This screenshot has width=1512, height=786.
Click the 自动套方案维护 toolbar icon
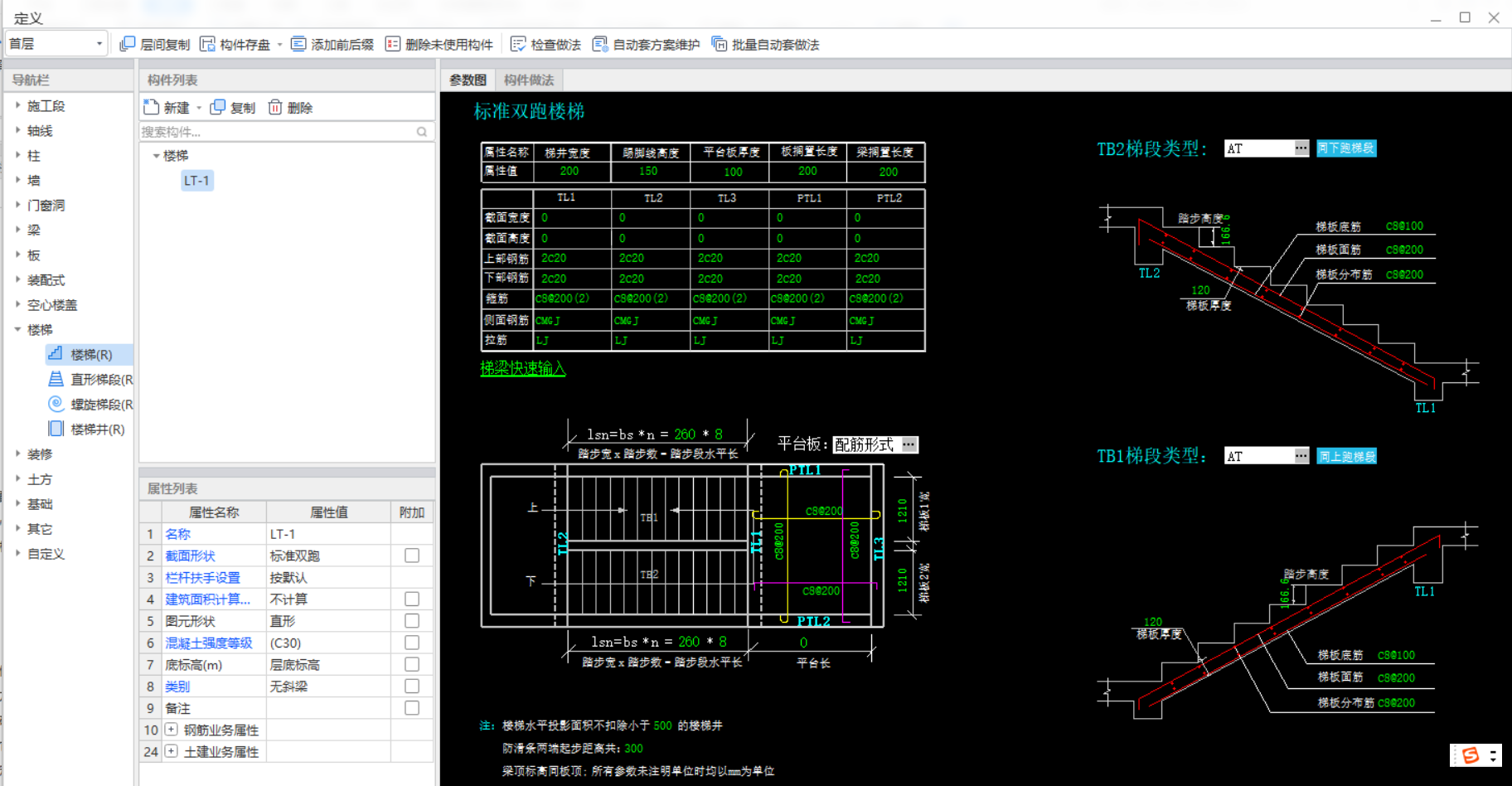coord(600,44)
